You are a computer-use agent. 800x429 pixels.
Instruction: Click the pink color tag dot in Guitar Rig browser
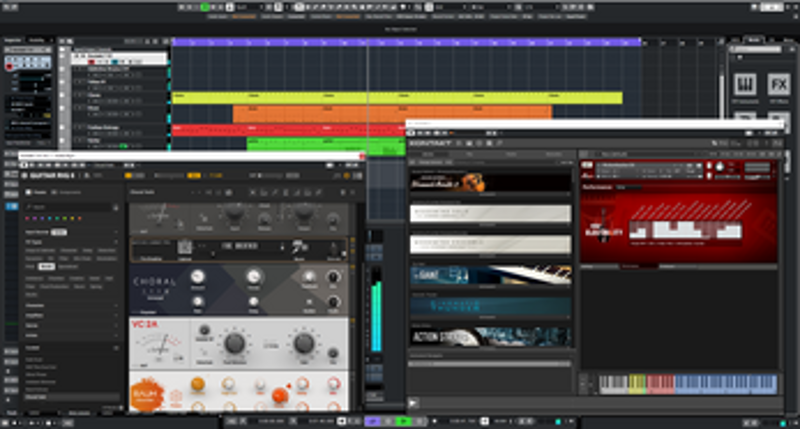28,218
